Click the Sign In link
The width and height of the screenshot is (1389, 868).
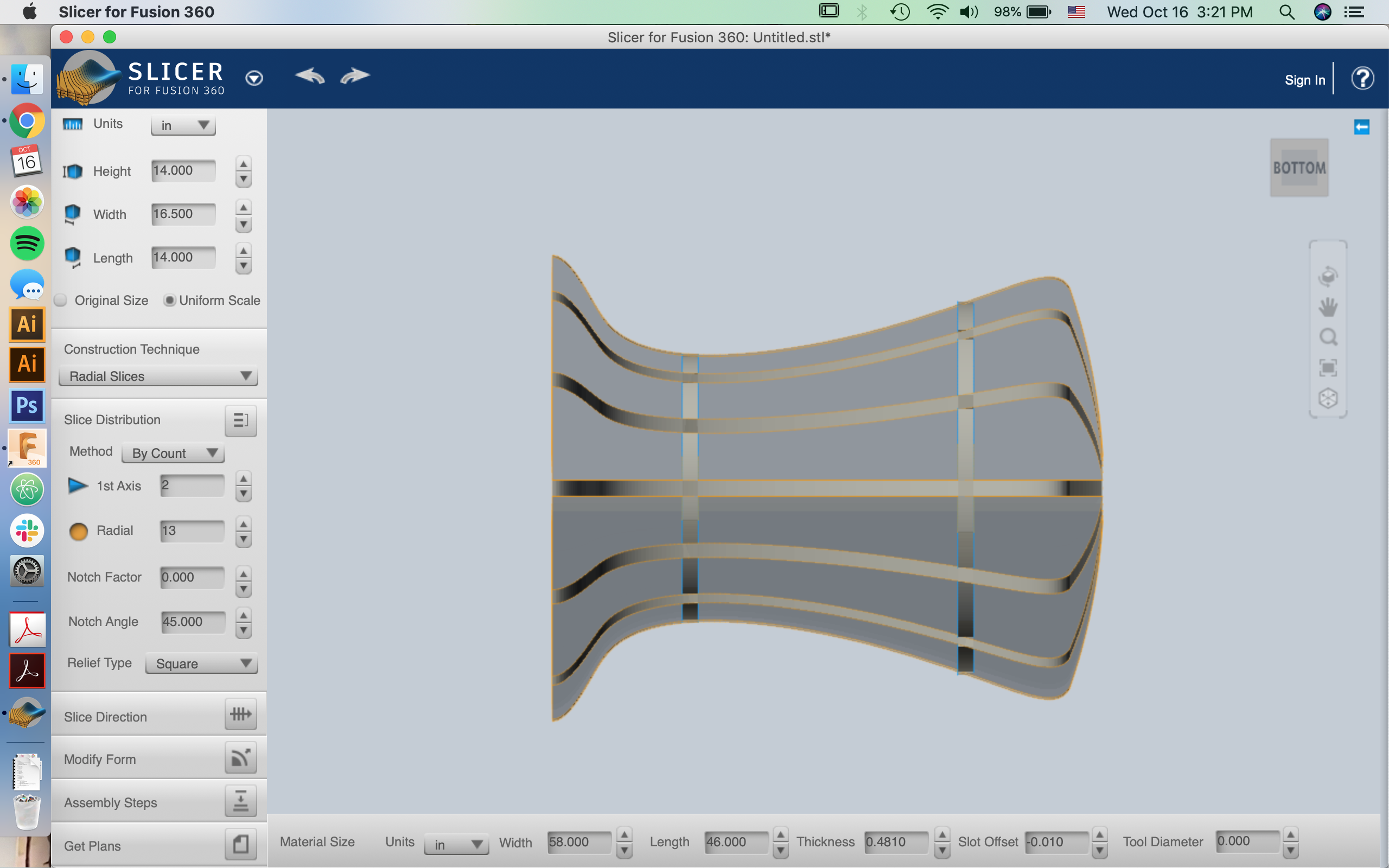1304,80
